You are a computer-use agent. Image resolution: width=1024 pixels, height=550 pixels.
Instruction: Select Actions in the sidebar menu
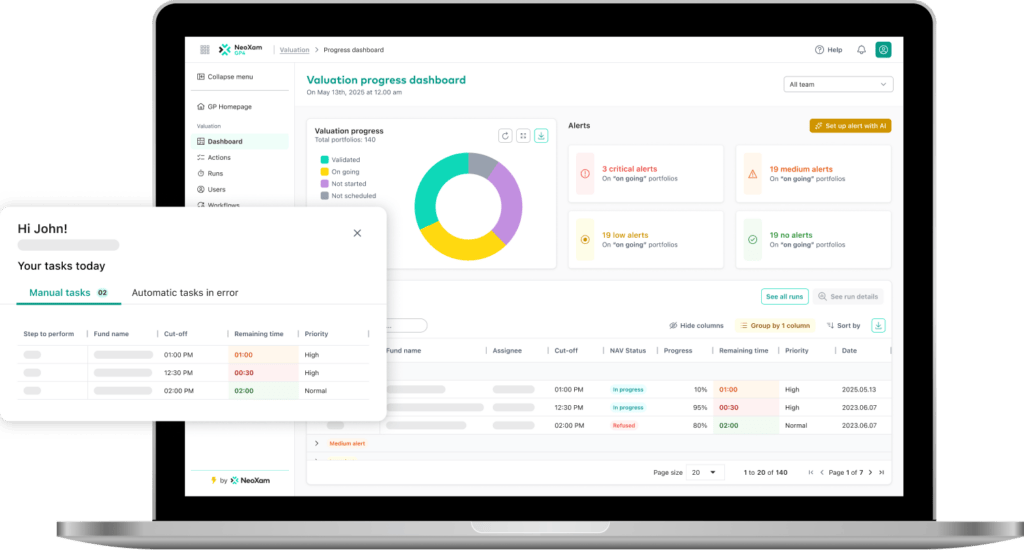tap(219, 158)
